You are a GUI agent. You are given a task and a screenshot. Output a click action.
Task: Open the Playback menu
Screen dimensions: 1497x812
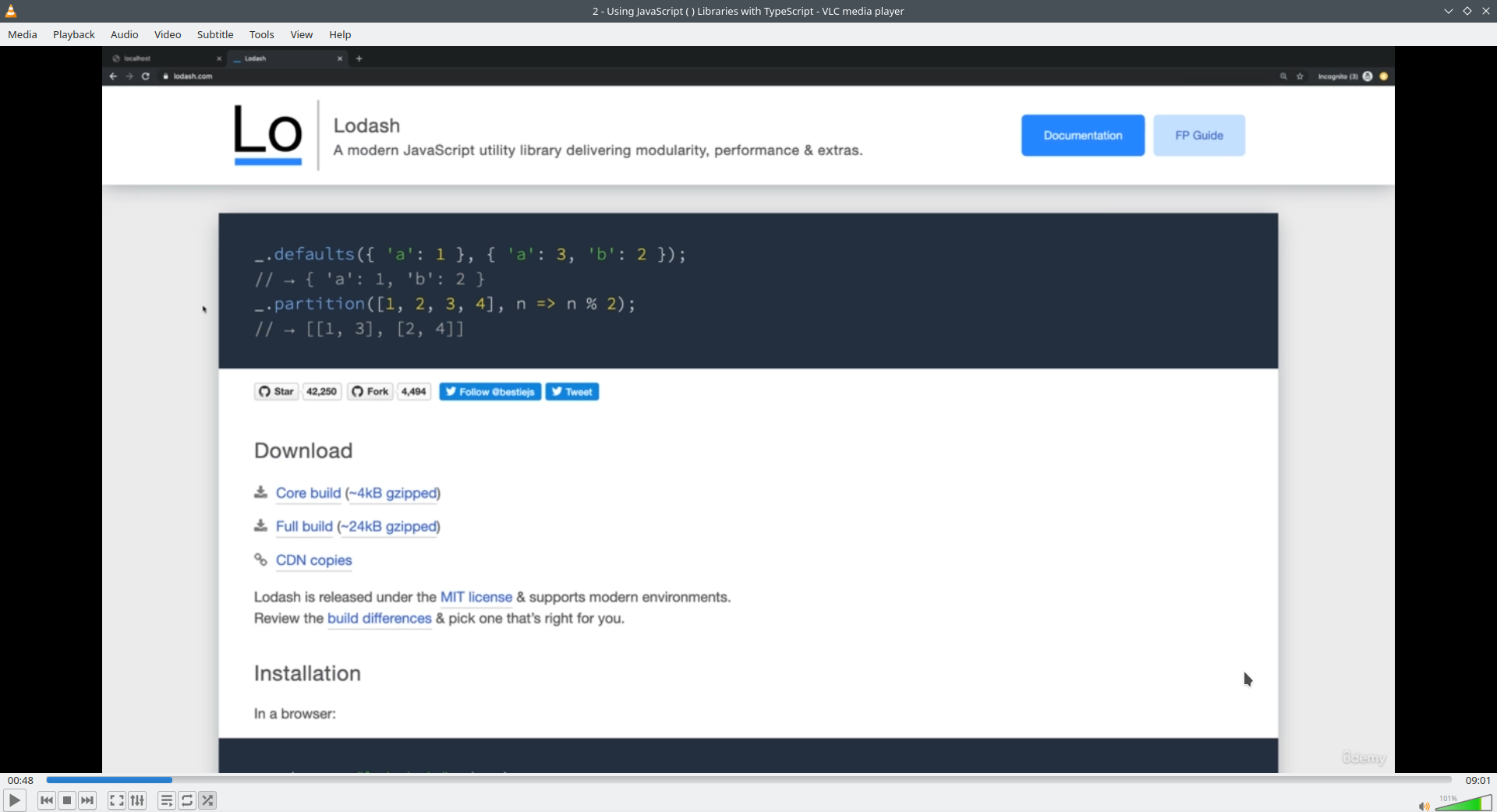coord(74,34)
